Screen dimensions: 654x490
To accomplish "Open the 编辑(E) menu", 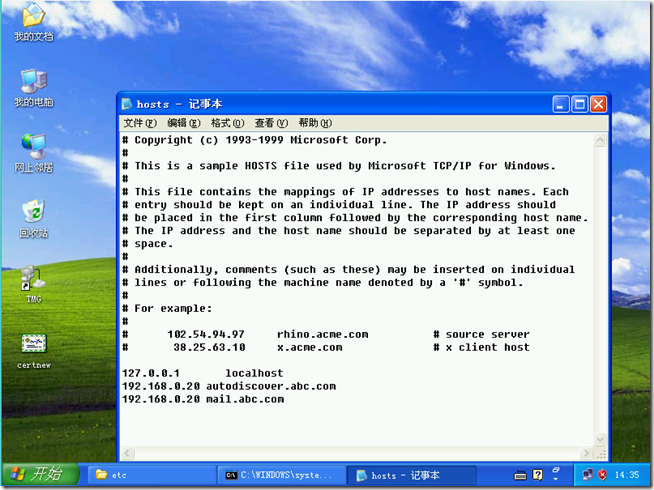I will coord(184,123).
